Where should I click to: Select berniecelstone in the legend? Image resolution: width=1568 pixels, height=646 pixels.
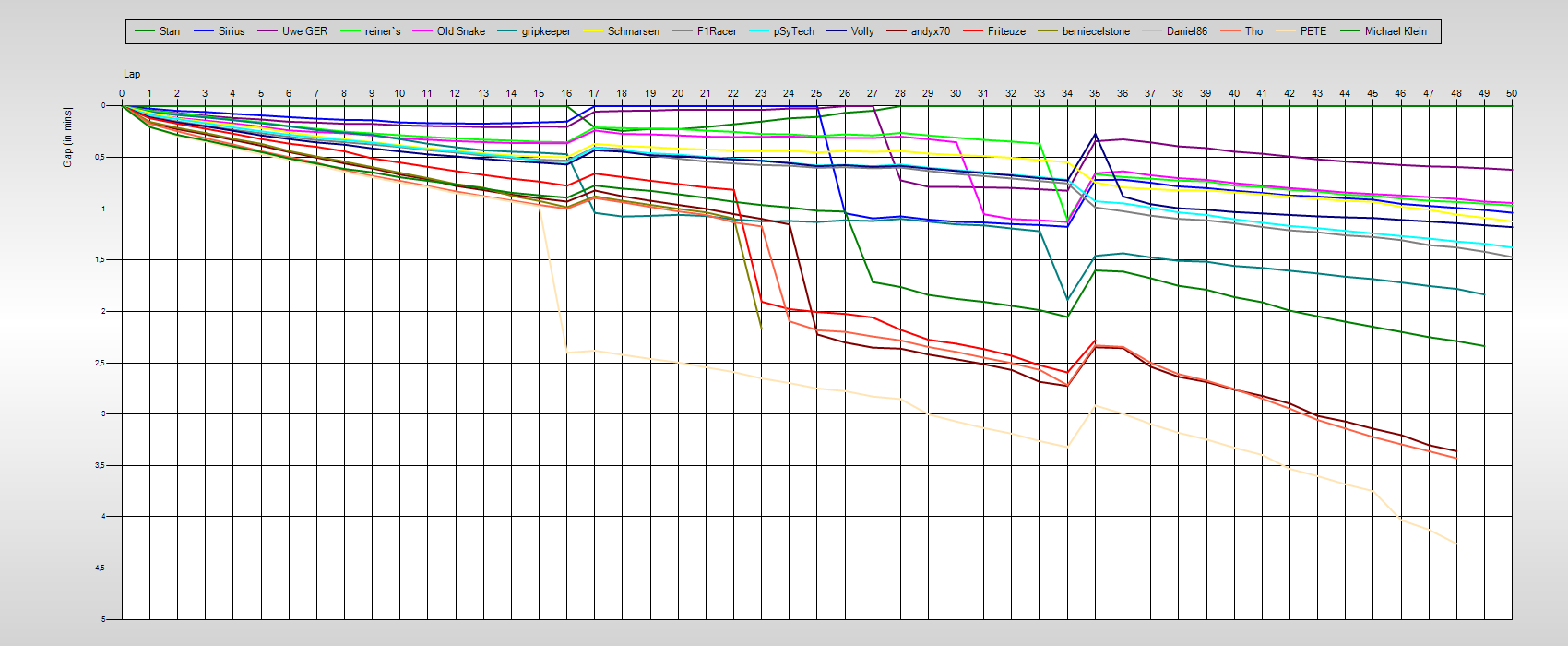tap(1084, 31)
